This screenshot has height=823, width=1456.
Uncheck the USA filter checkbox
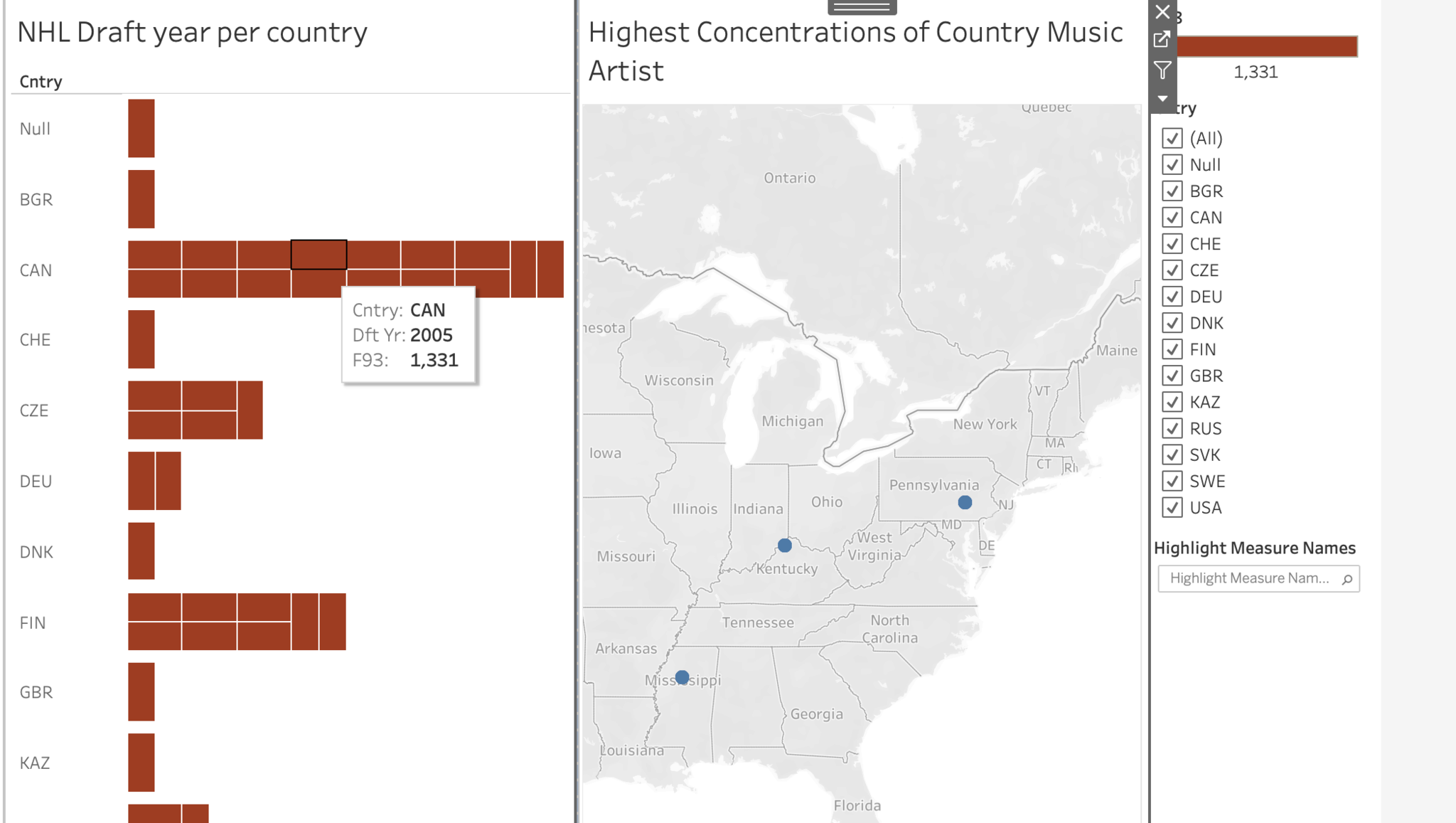pyautogui.click(x=1172, y=507)
